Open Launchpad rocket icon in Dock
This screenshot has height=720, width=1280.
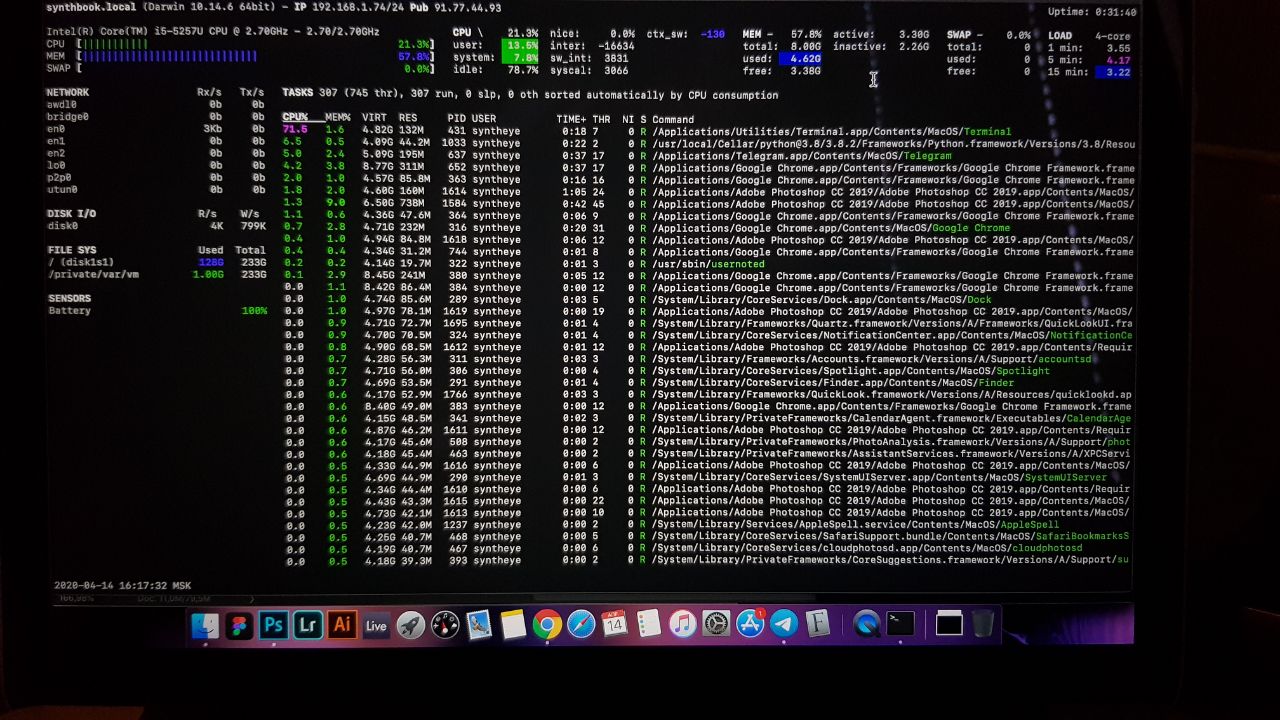[x=410, y=626]
